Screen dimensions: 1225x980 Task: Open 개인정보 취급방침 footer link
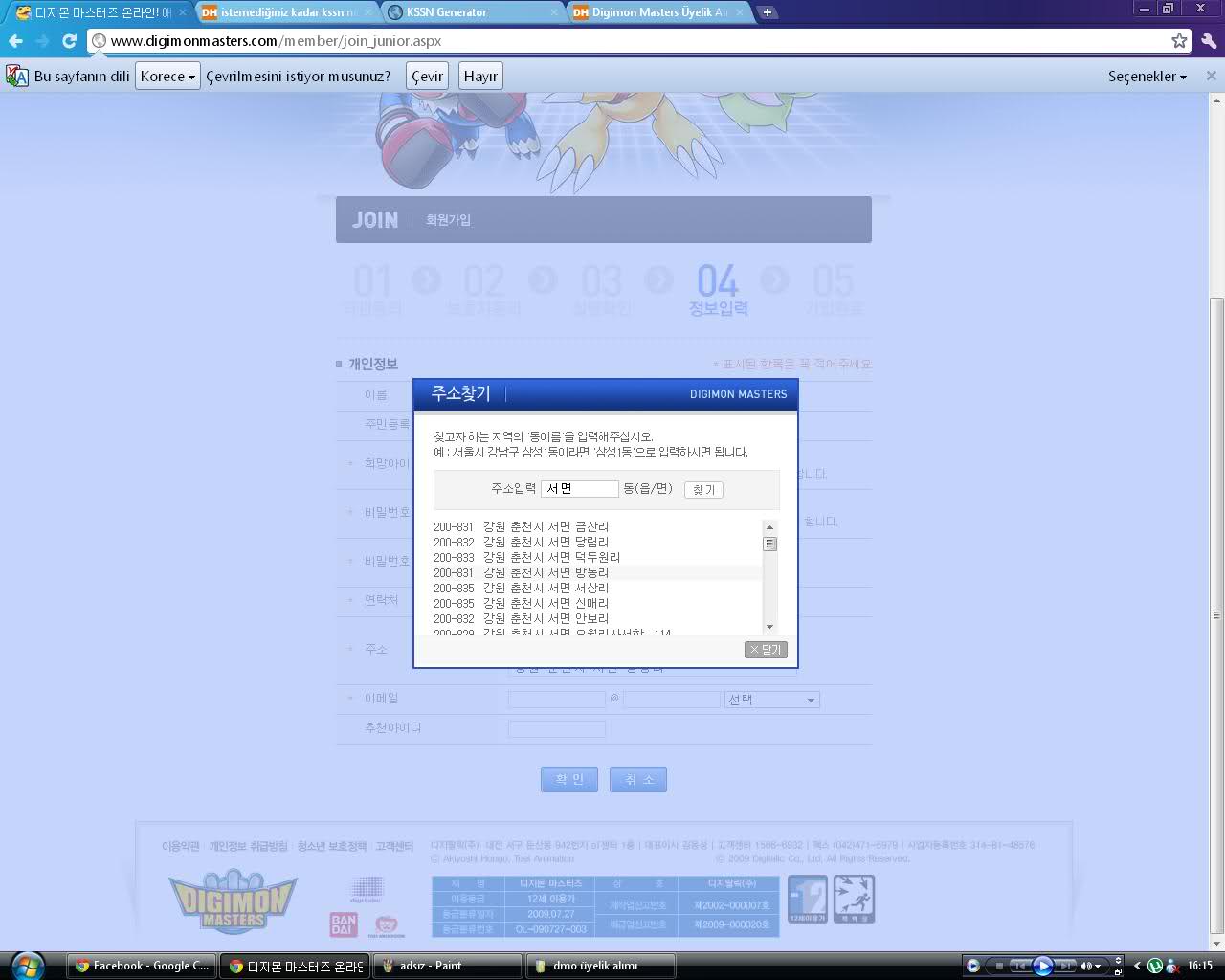coord(248,846)
